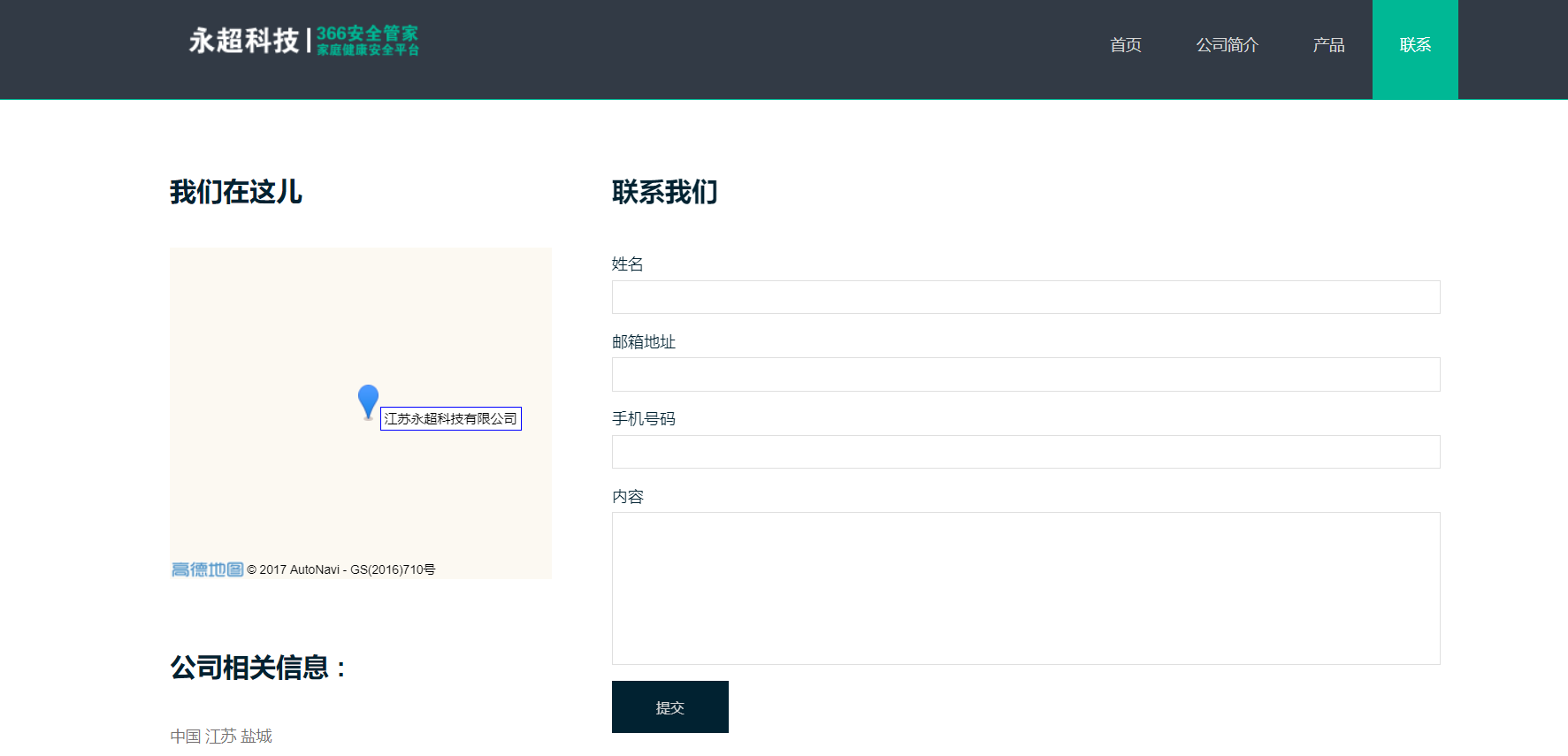The height and width of the screenshot is (756, 1568).
Task: Click the 我们在这儿 heading
Action: coord(236,192)
